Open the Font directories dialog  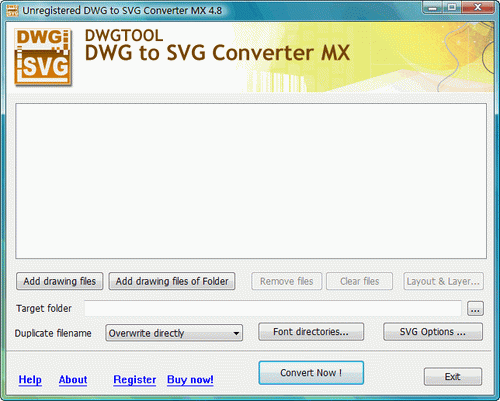click(x=311, y=332)
